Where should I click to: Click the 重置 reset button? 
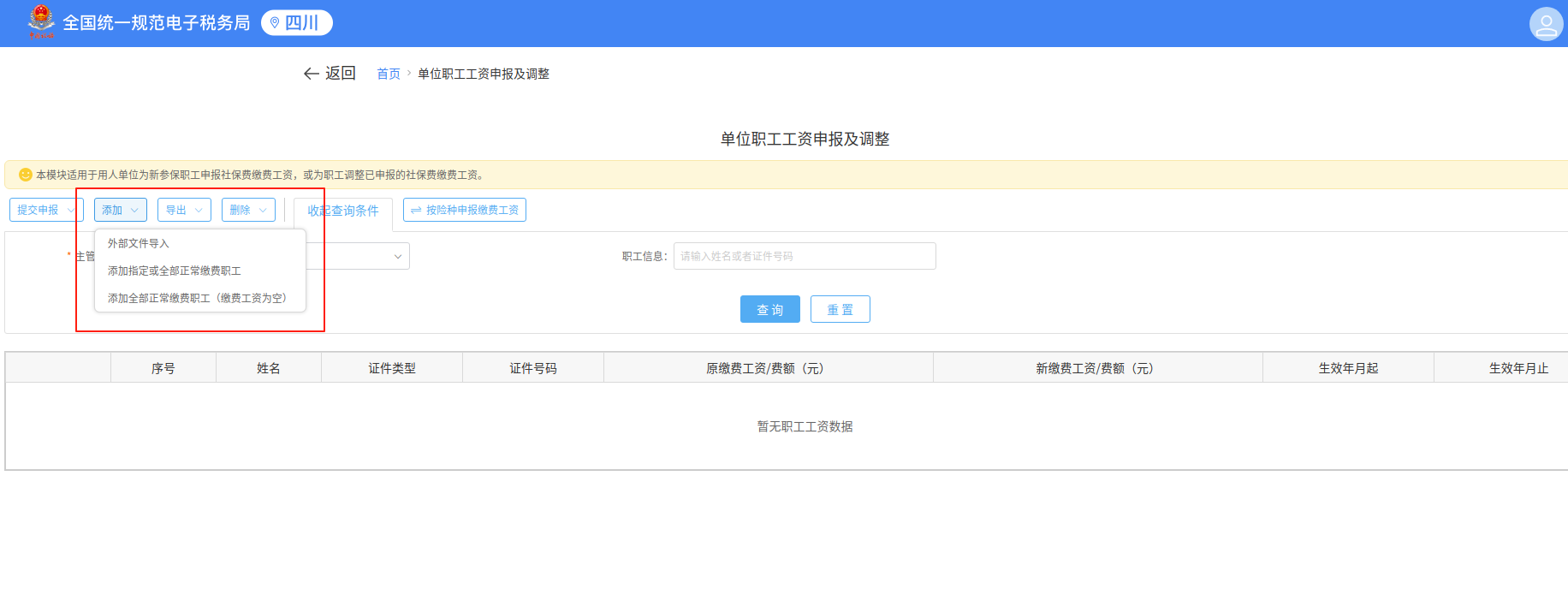tap(840, 309)
